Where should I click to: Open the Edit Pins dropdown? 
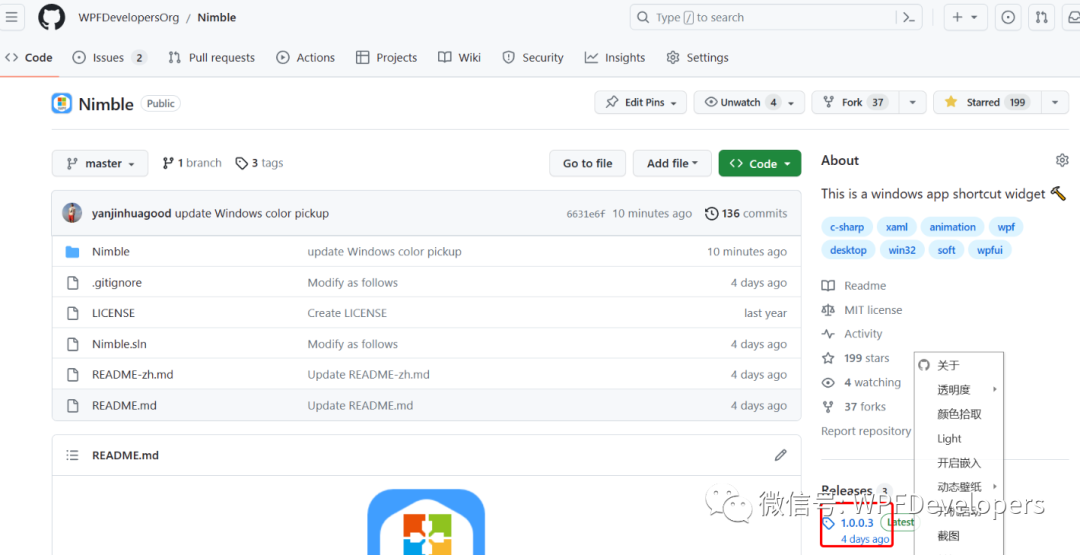(641, 103)
